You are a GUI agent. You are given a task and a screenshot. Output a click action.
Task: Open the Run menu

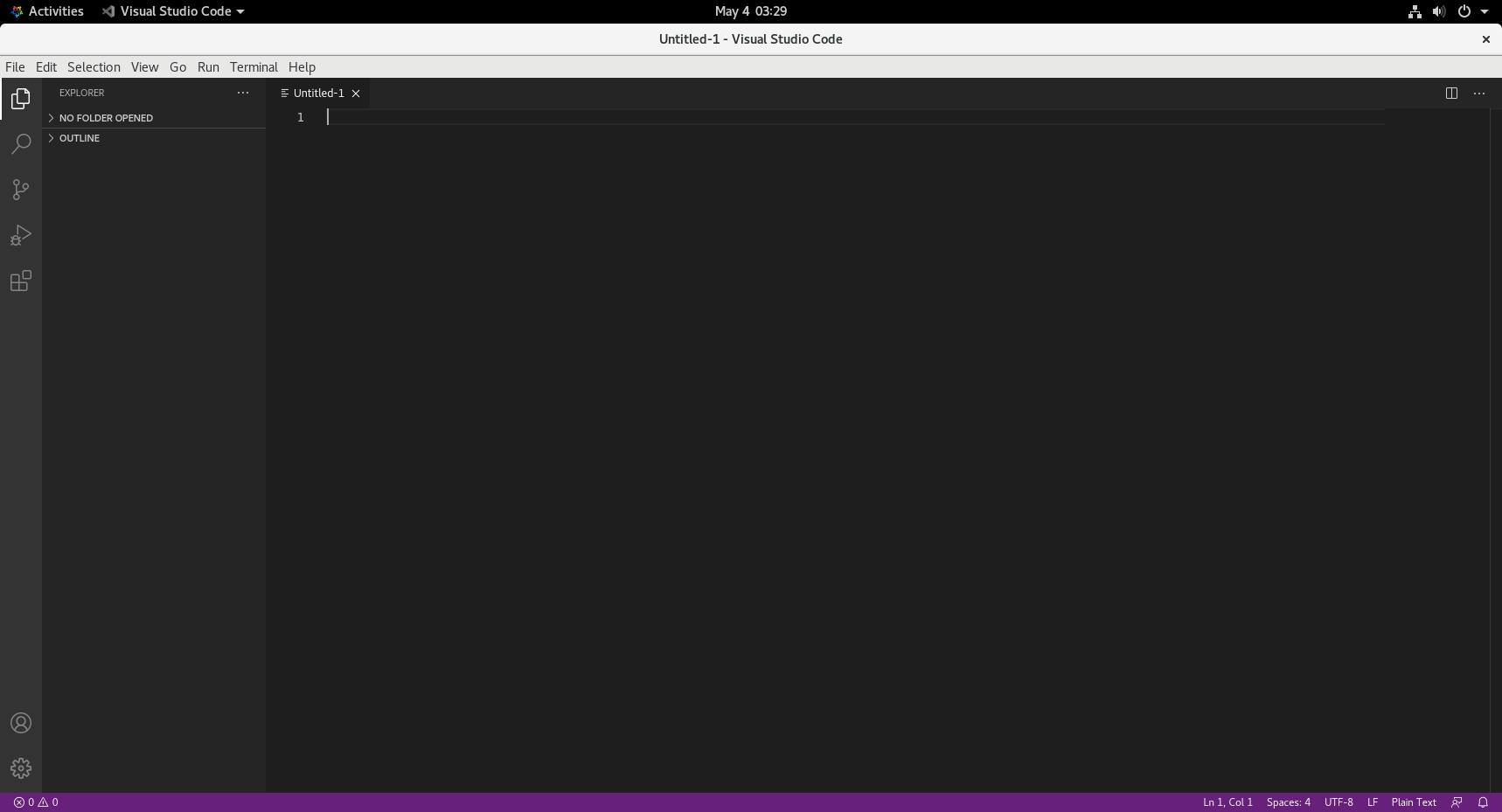[208, 67]
